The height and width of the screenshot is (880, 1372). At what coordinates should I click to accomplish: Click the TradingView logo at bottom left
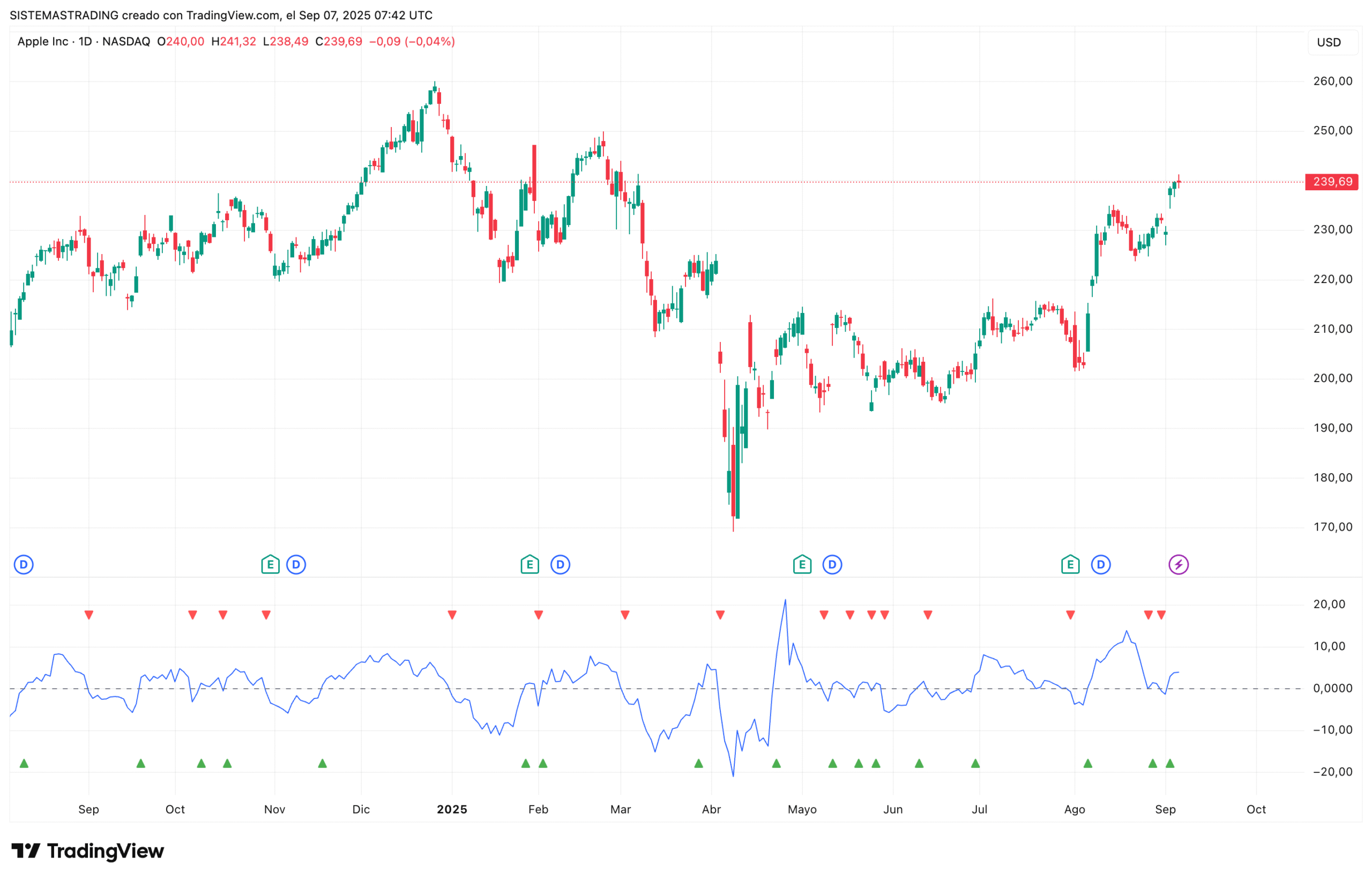tap(88, 851)
